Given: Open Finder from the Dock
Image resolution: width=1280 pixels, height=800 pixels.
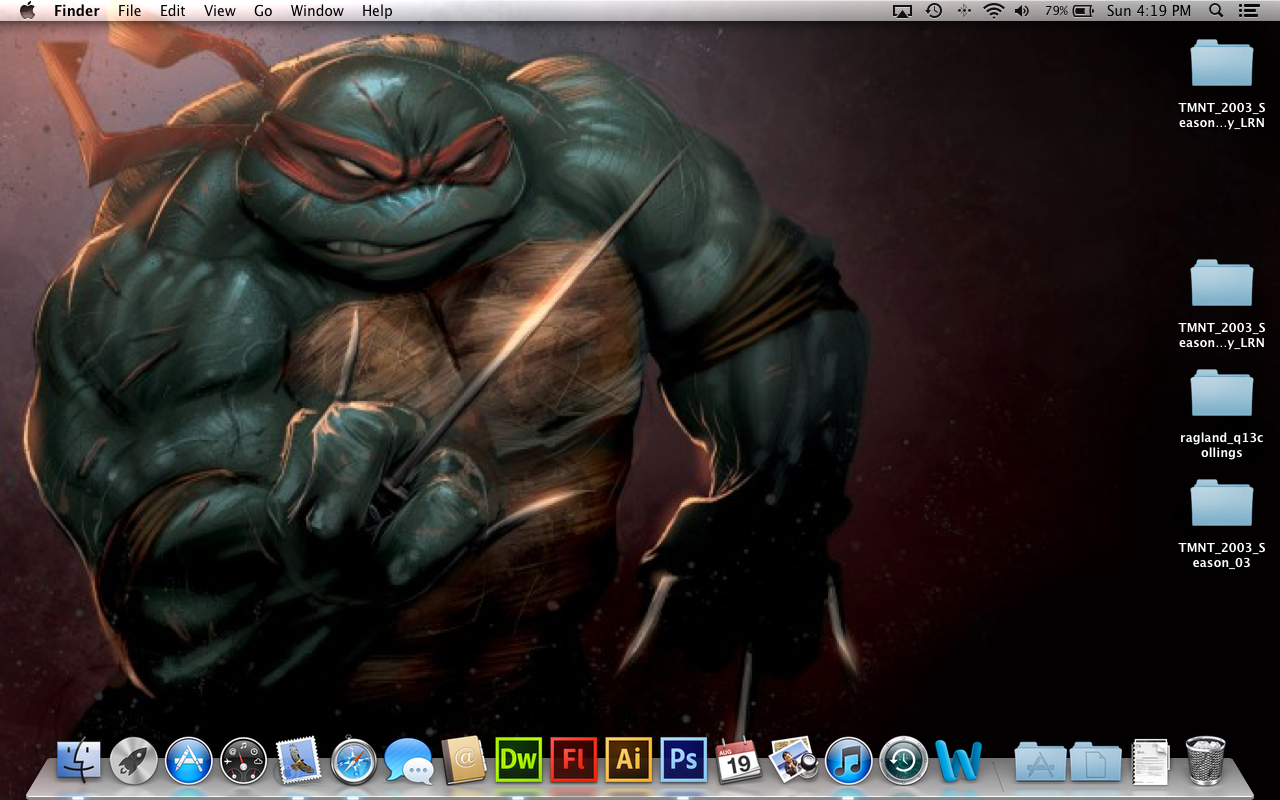Looking at the screenshot, I should point(79,762).
